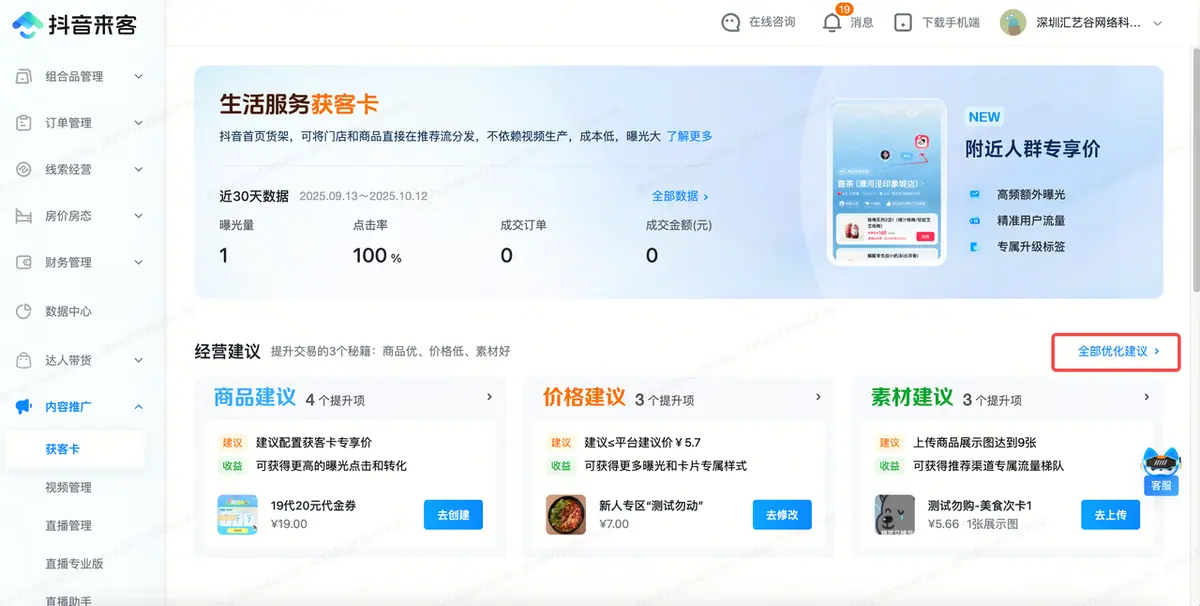Click the 房价房态 bed icon

[24, 216]
